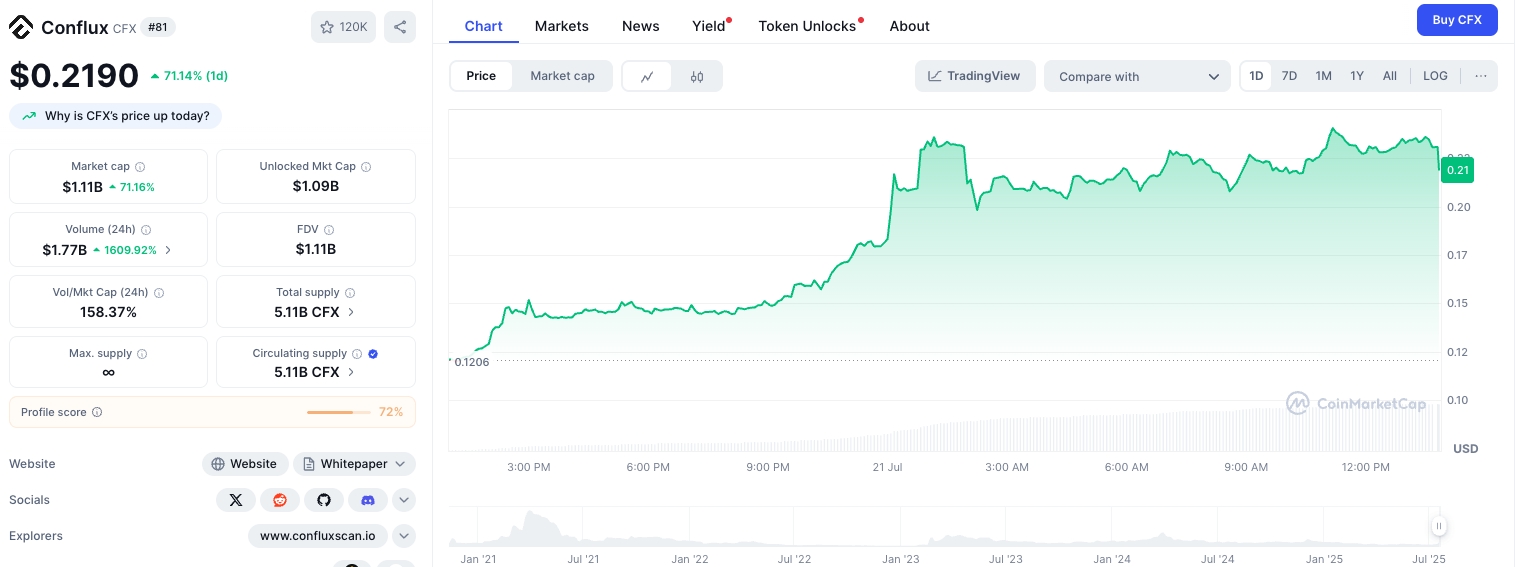Open the Discord social icon
The width and height of the screenshot is (1515, 567).
click(x=368, y=500)
